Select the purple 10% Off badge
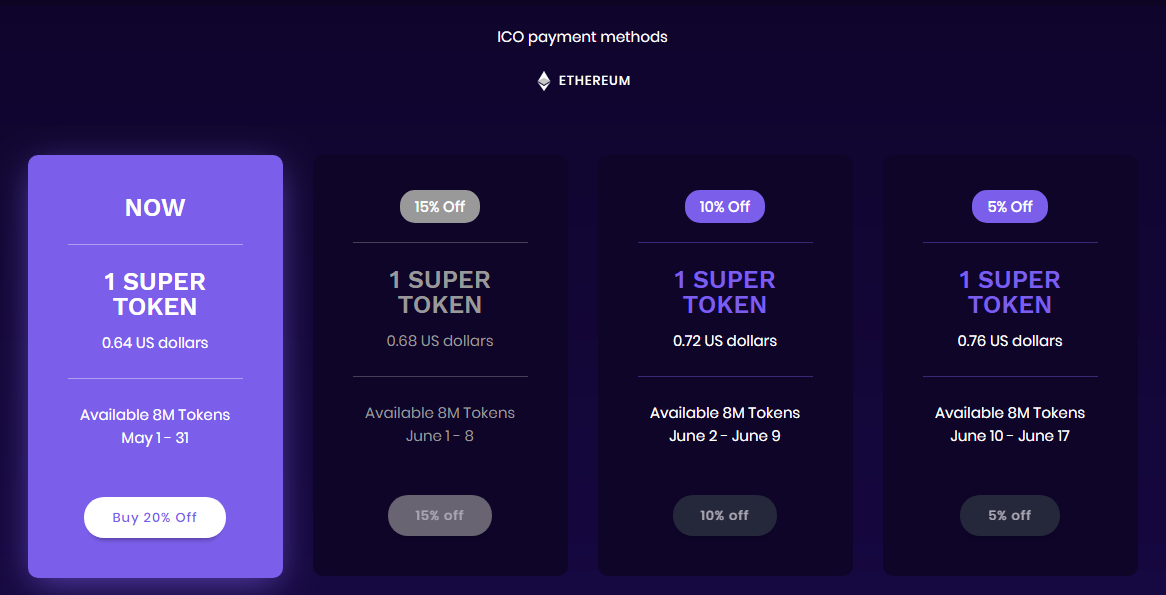 (x=724, y=207)
